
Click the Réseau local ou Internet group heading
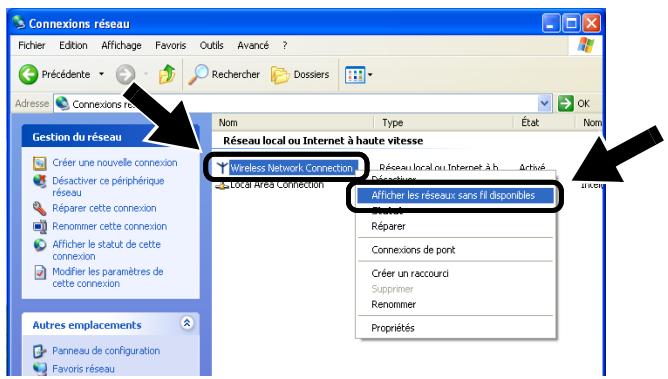323,141
